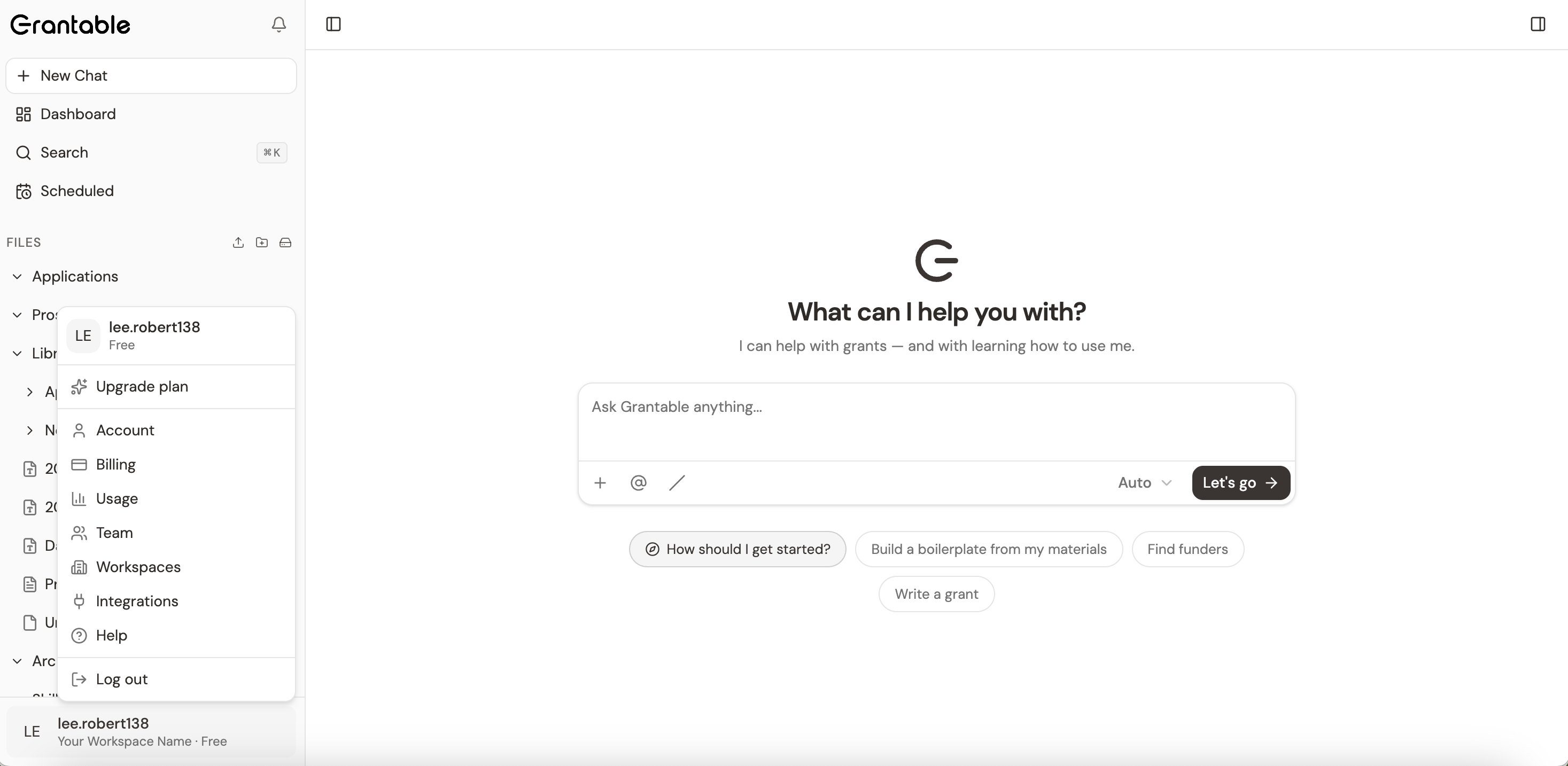Click the Let's go button

pyautogui.click(x=1240, y=482)
